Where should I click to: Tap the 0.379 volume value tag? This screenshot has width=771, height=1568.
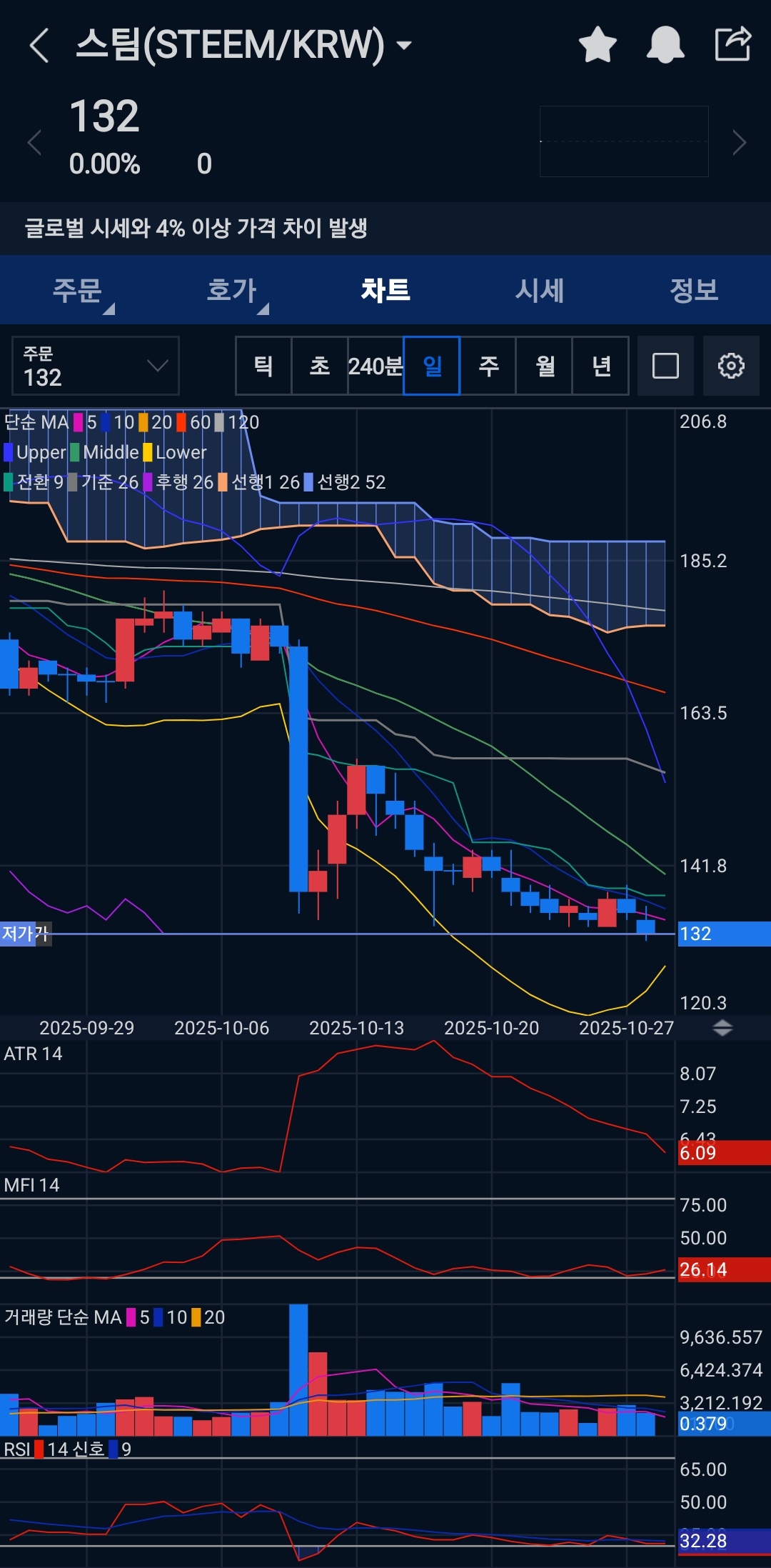tap(724, 1424)
